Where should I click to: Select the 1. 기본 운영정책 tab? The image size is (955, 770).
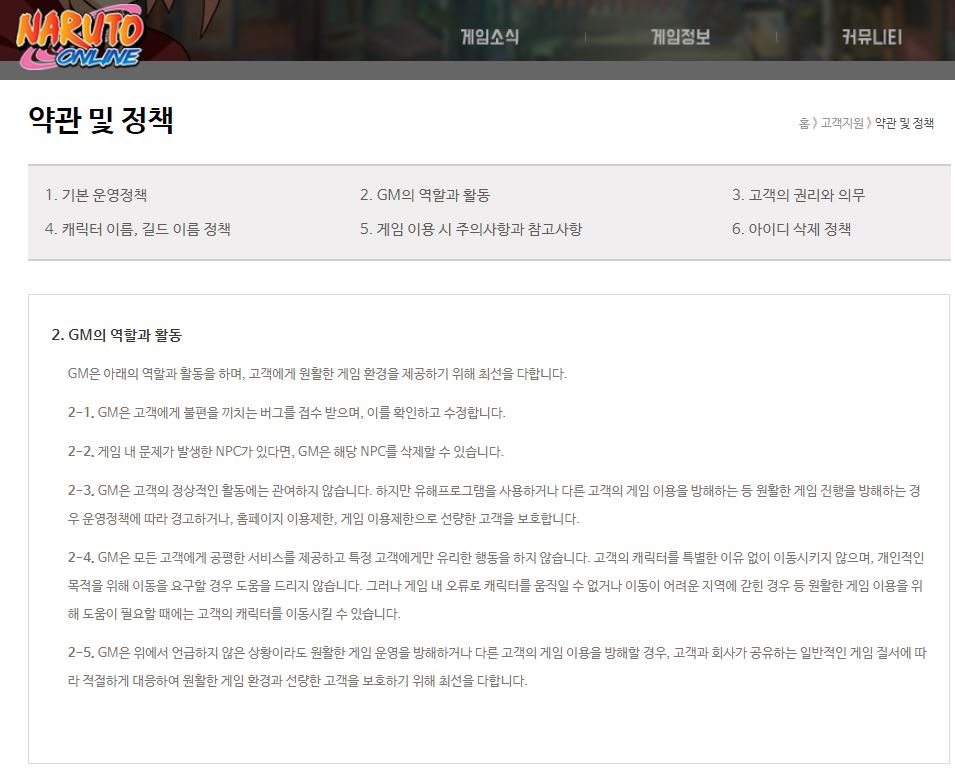[x=96, y=195]
